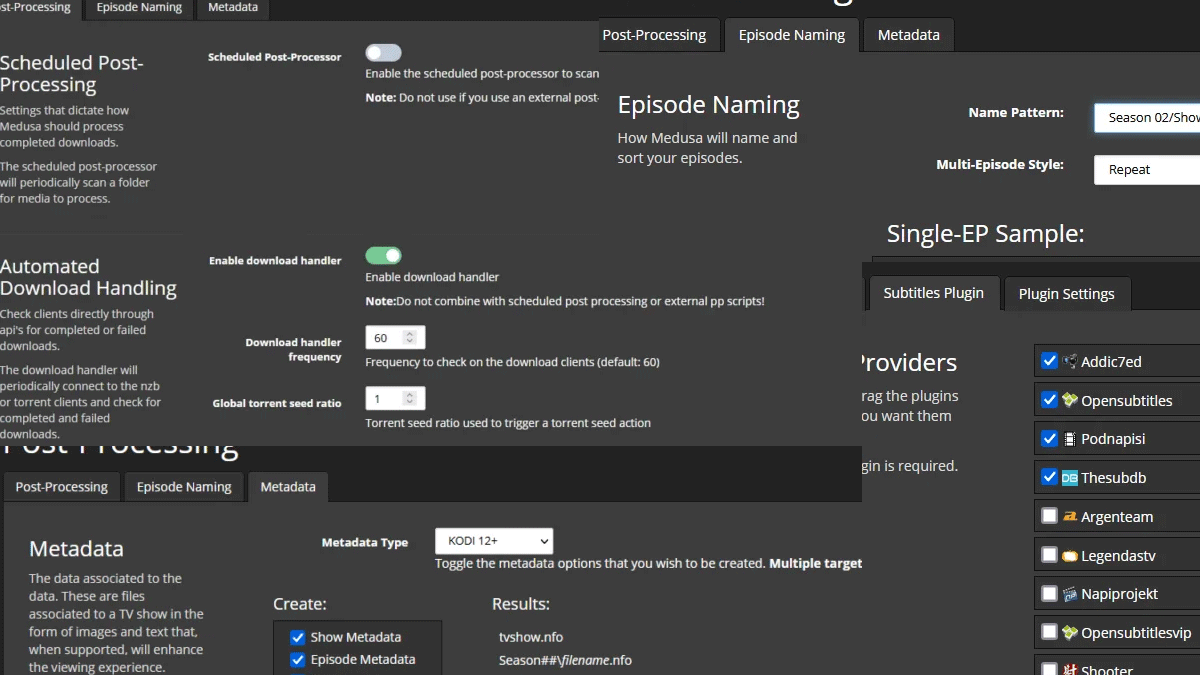
Task: Click the Addic7ed provider icon
Action: (x=1070, y=362)
